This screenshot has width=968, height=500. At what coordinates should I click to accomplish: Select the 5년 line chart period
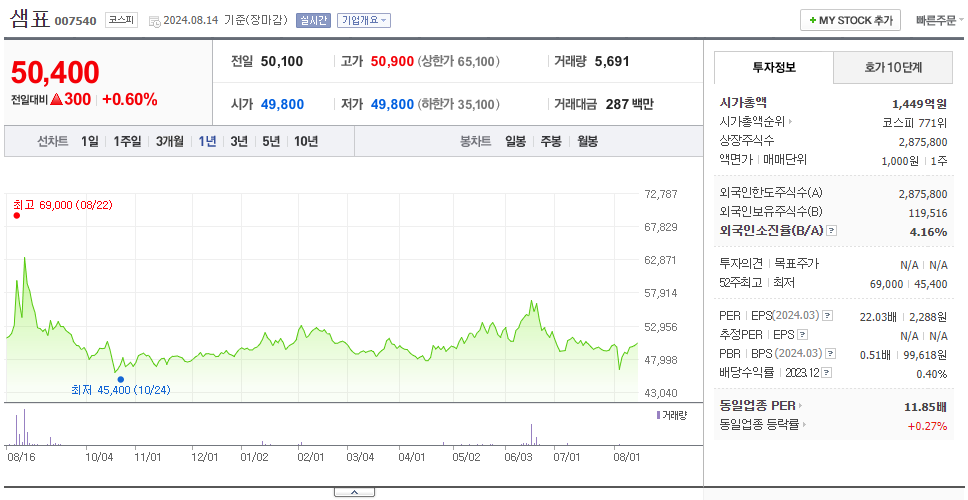point(271,141)
